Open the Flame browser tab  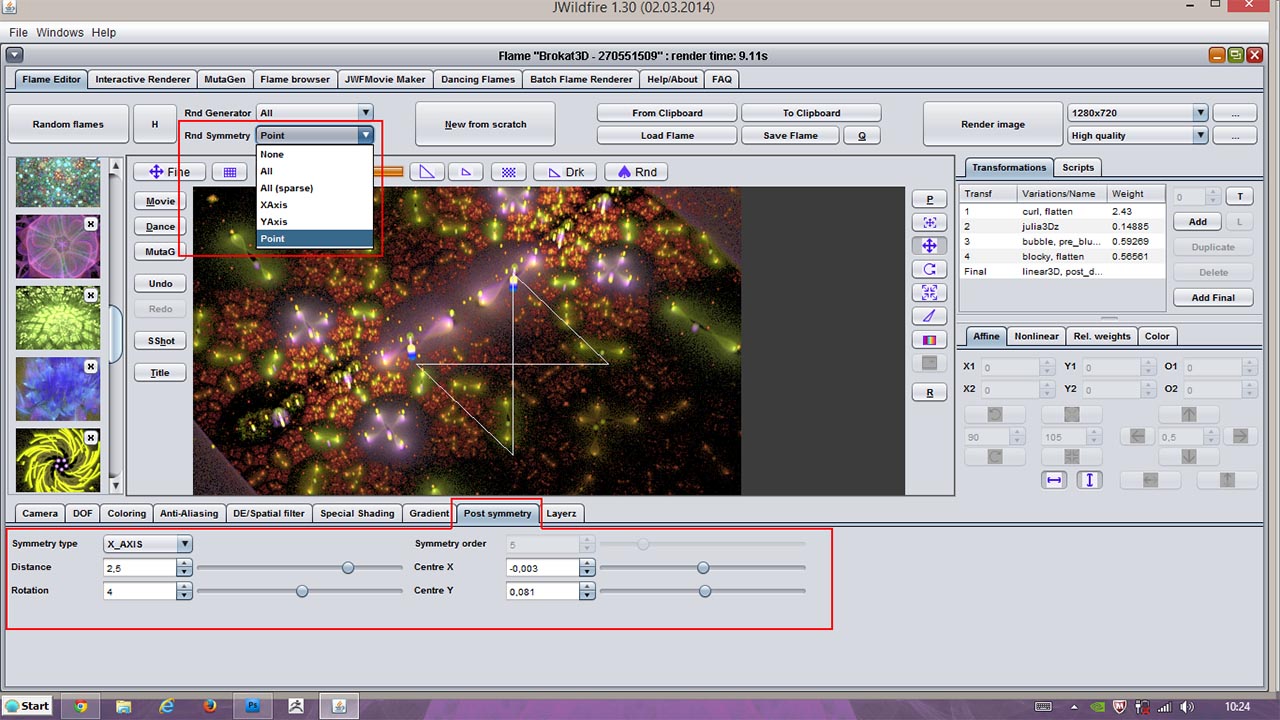coord(295,79)
